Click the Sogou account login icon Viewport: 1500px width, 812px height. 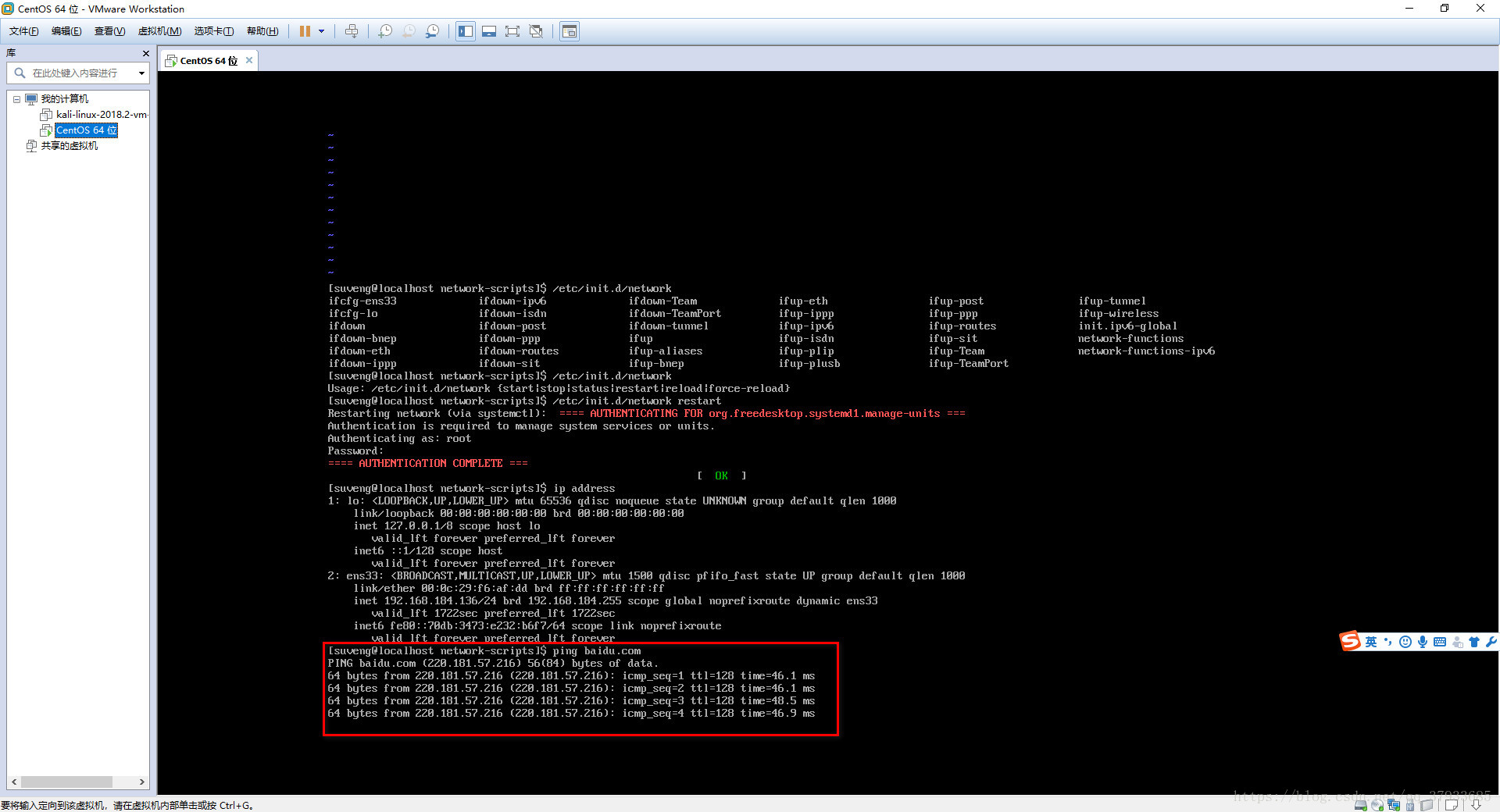click(x=1457, y=642)
